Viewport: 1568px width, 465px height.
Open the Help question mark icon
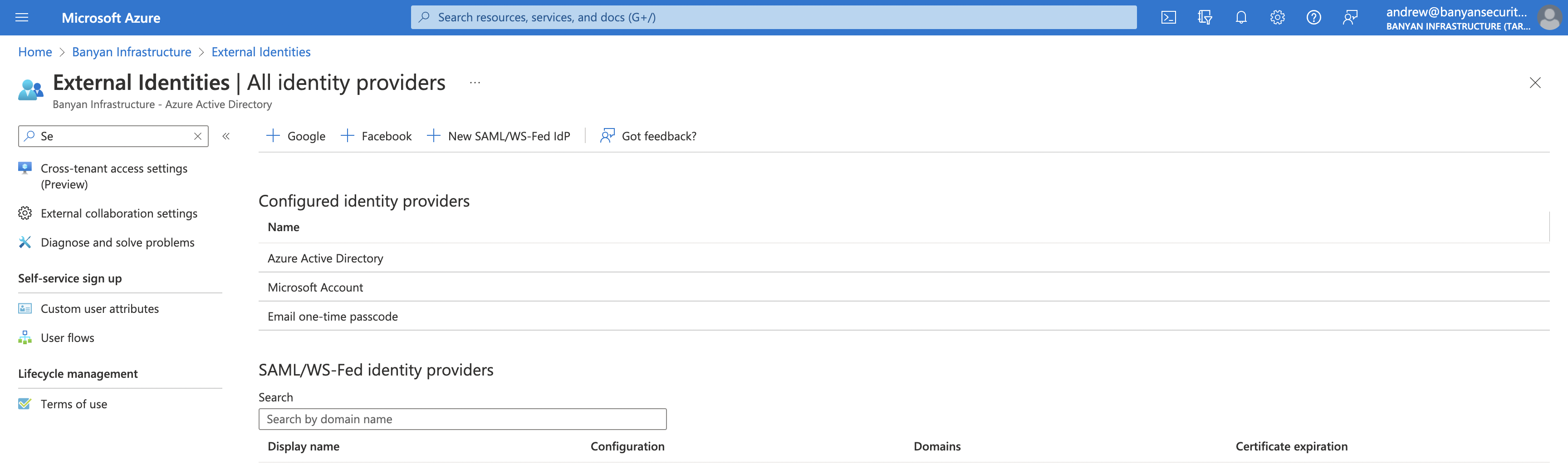tap(1313, 18)
